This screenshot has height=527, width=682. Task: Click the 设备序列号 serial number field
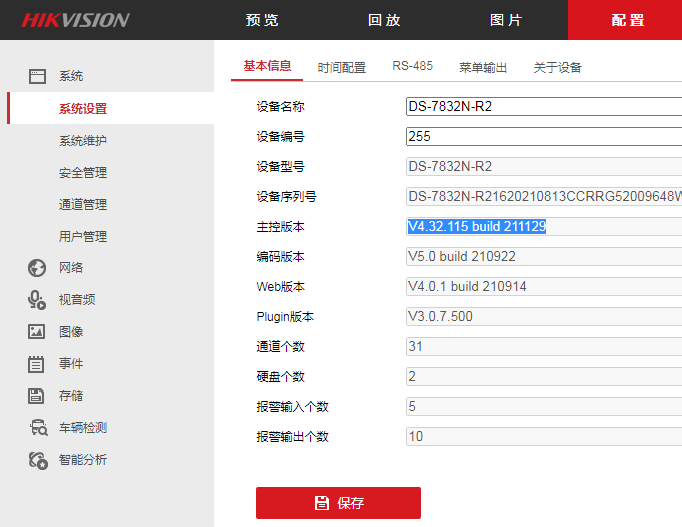[x=544, y=197]
